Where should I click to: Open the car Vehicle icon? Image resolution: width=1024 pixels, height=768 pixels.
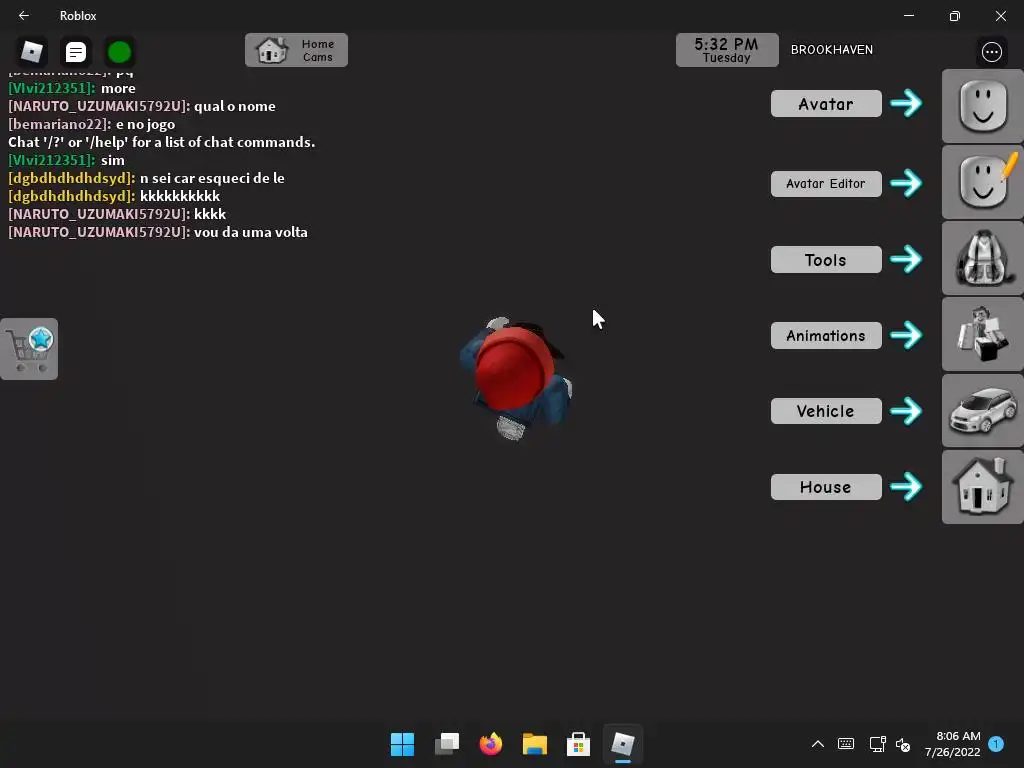point(983,411)
